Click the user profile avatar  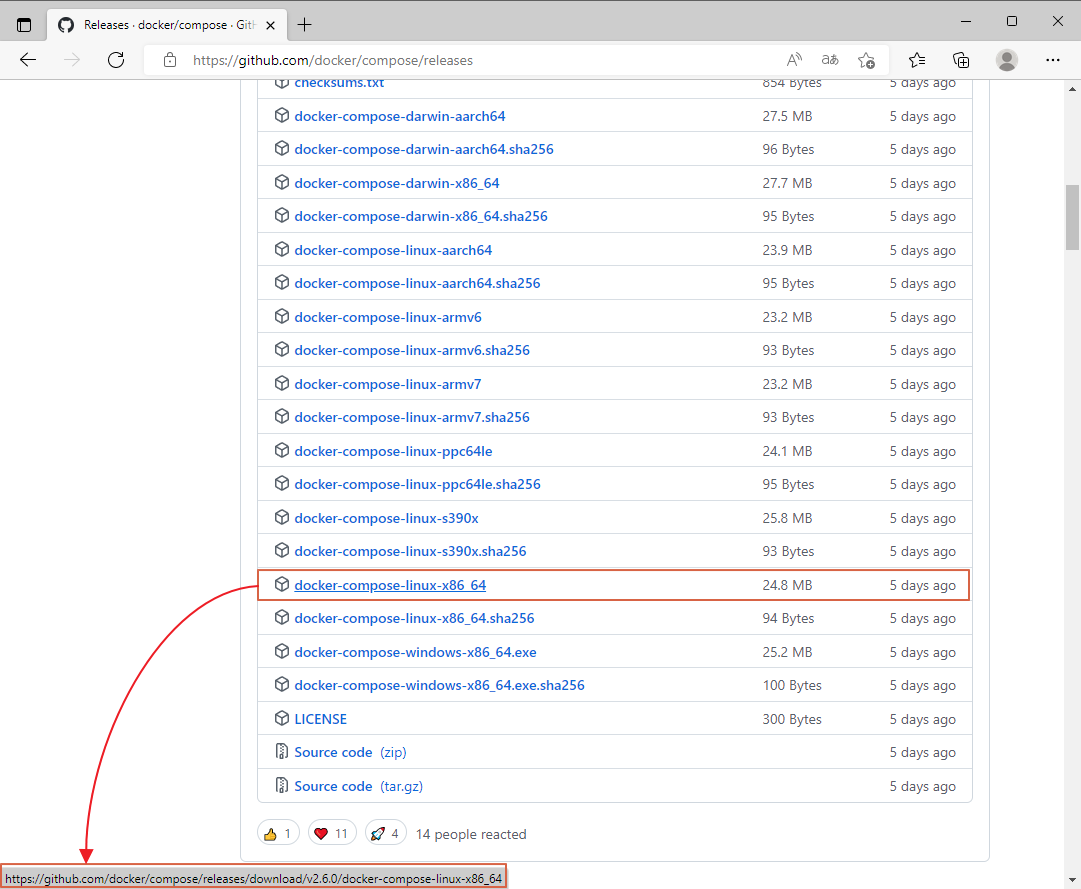click(1007, 60)
